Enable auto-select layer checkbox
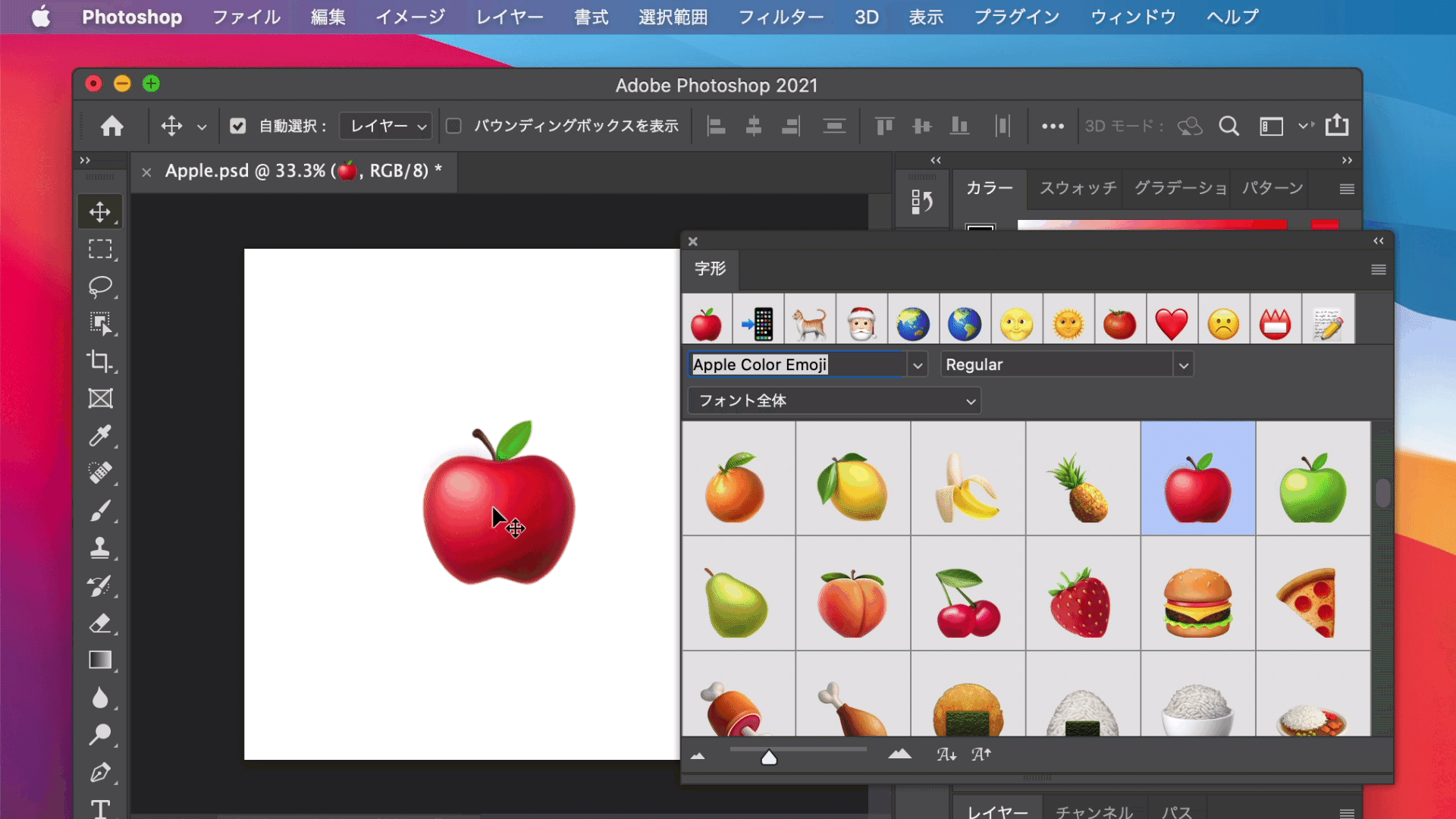This screenshot has height=819, width=1456. coord(238,126)
